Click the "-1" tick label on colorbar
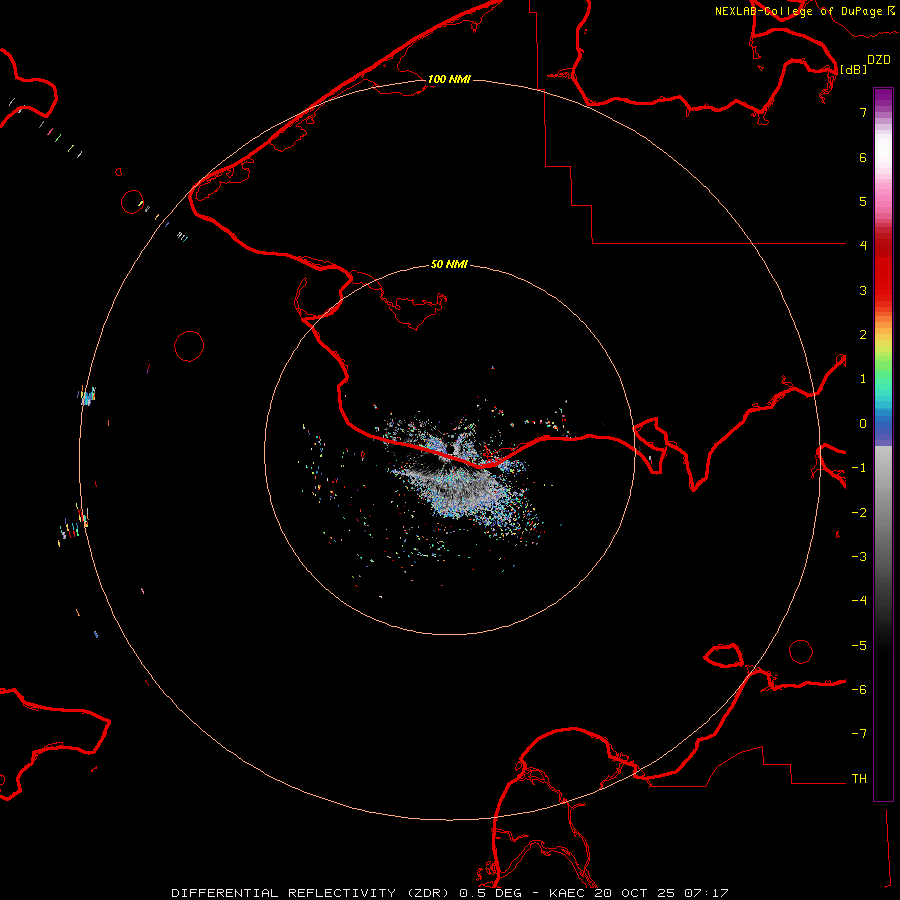This screenshot has width=900, height=900. point(859,468)
